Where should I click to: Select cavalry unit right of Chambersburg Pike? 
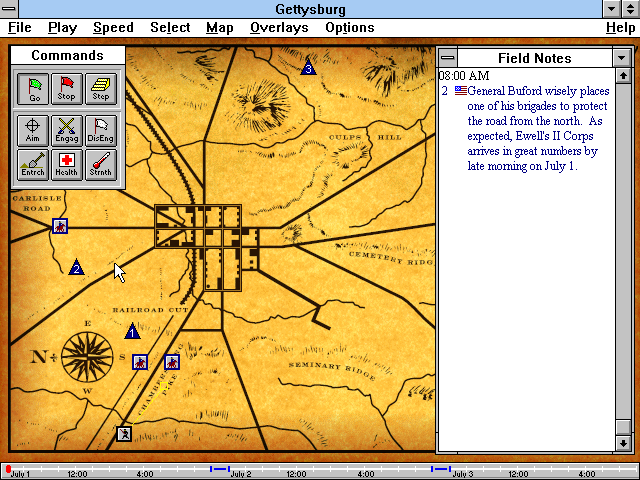[x=172, y=362]
